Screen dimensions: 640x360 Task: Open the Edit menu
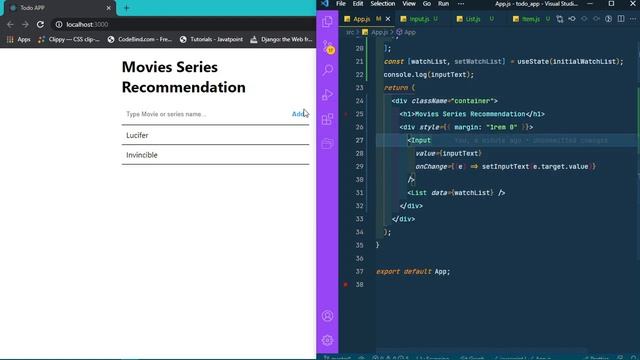click(x=358, y=4)
